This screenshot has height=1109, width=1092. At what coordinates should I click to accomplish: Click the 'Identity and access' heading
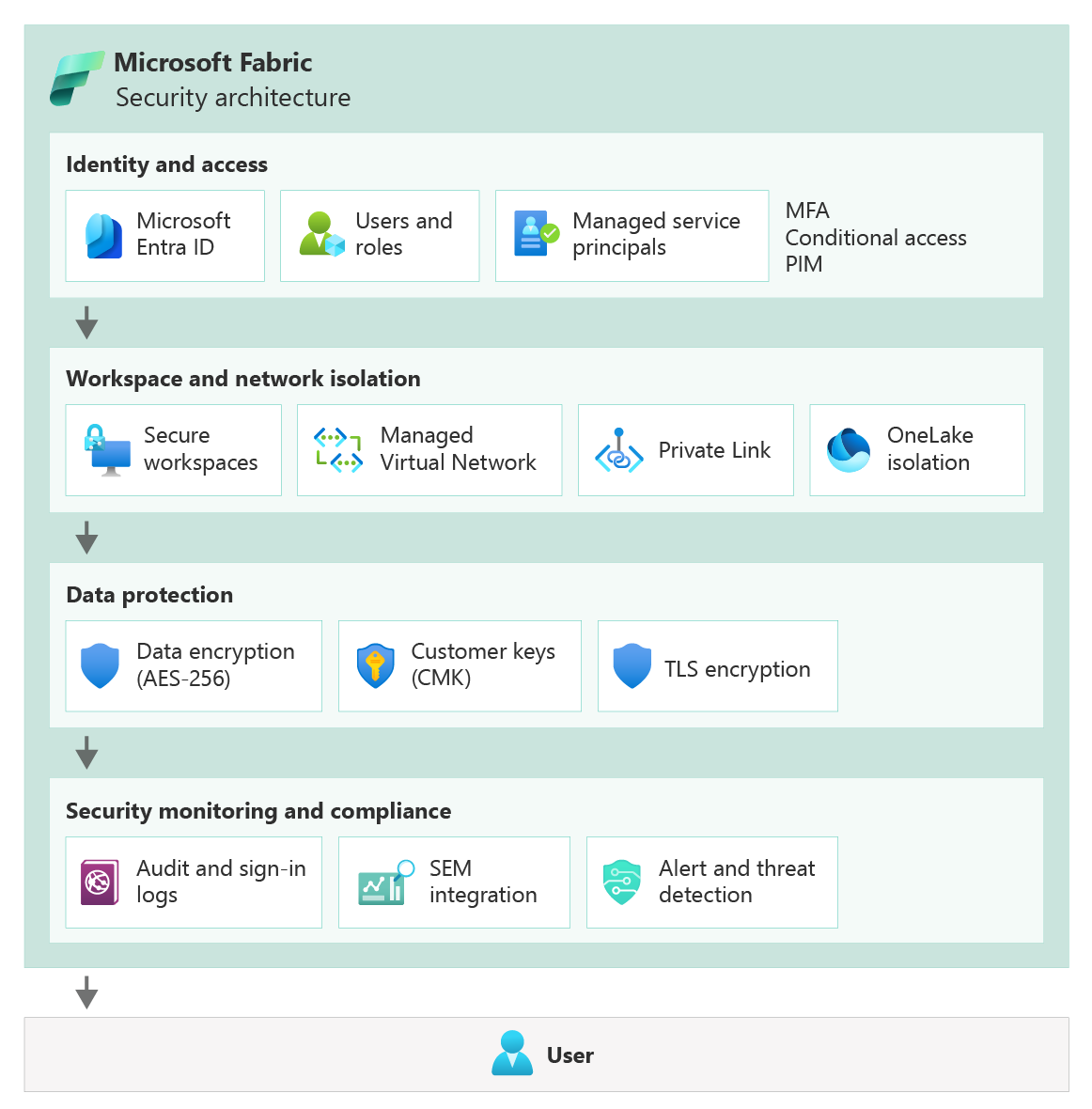(x=167, y=164)
